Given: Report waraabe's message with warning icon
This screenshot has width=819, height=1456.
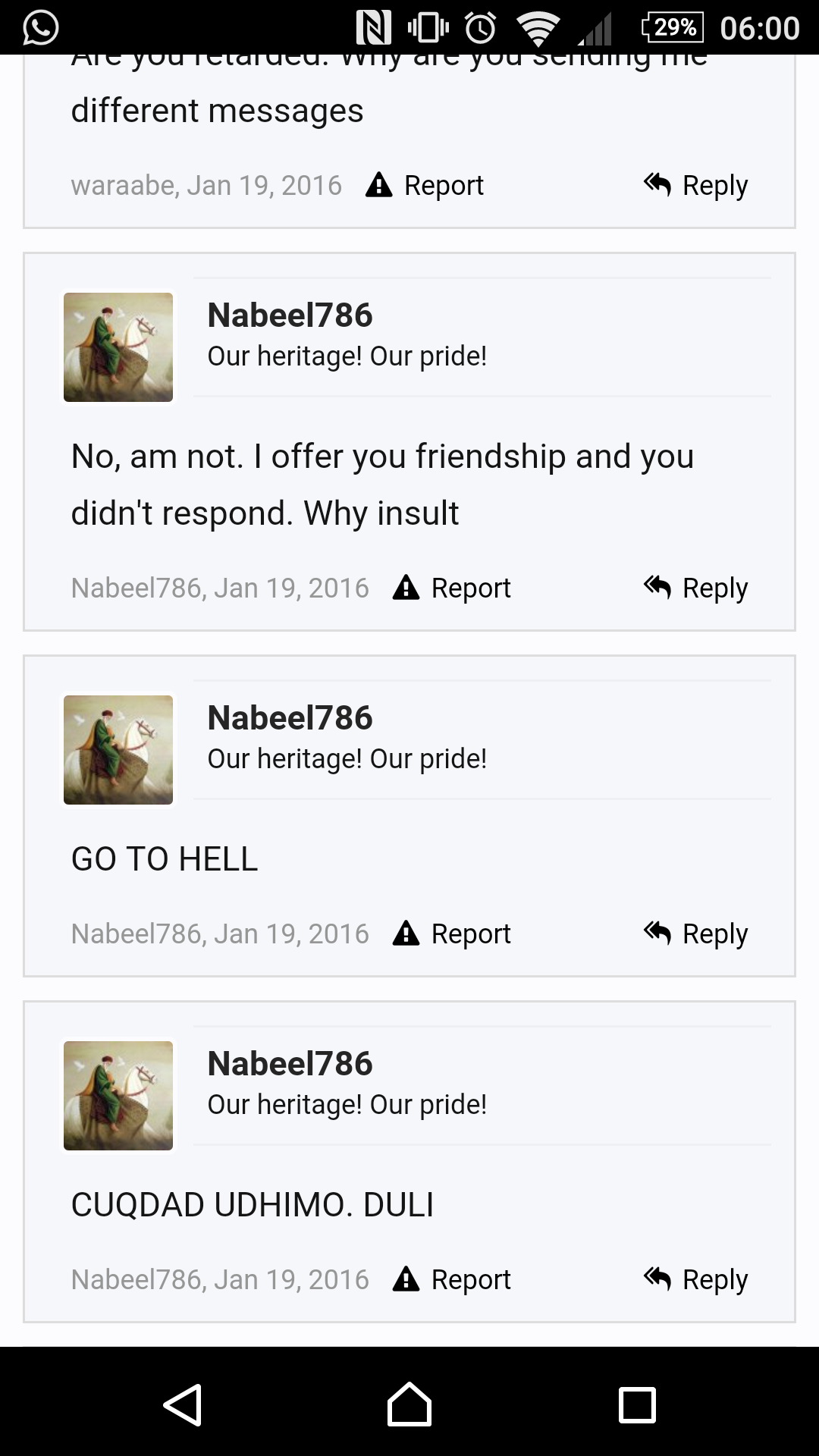Looking at the screenshot, I should tap(425, 185).
